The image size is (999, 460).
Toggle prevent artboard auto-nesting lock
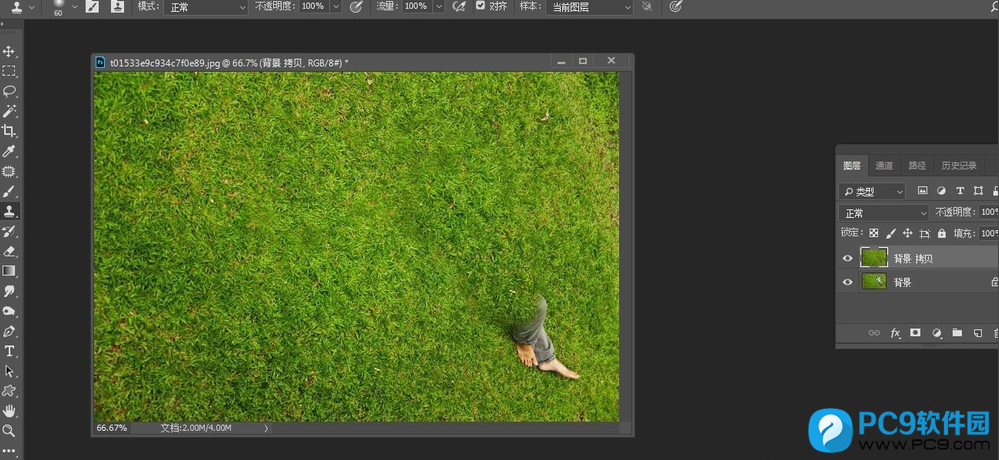tap(925, 233)
